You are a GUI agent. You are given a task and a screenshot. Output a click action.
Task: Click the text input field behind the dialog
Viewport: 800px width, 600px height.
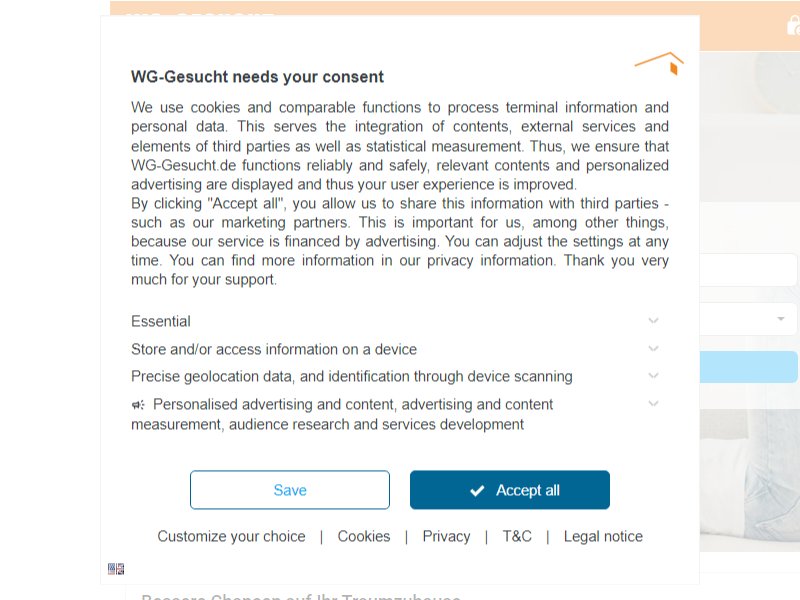click(748, 270)
